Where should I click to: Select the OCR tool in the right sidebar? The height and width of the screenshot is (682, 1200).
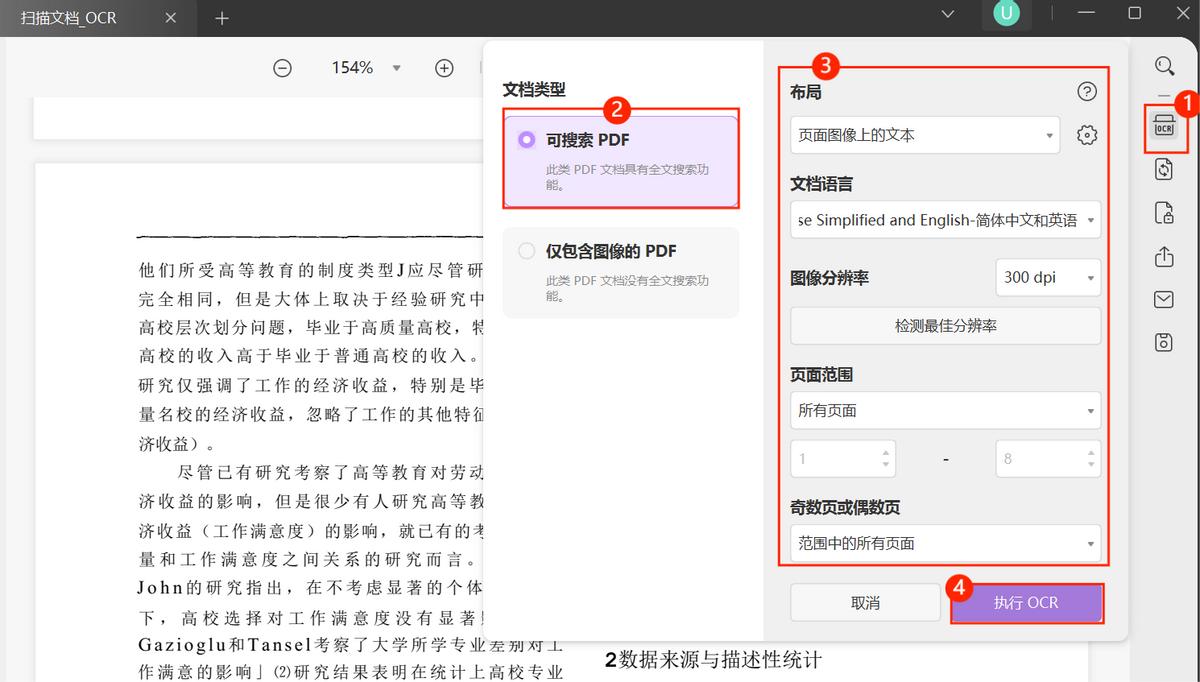point(1165,128)
